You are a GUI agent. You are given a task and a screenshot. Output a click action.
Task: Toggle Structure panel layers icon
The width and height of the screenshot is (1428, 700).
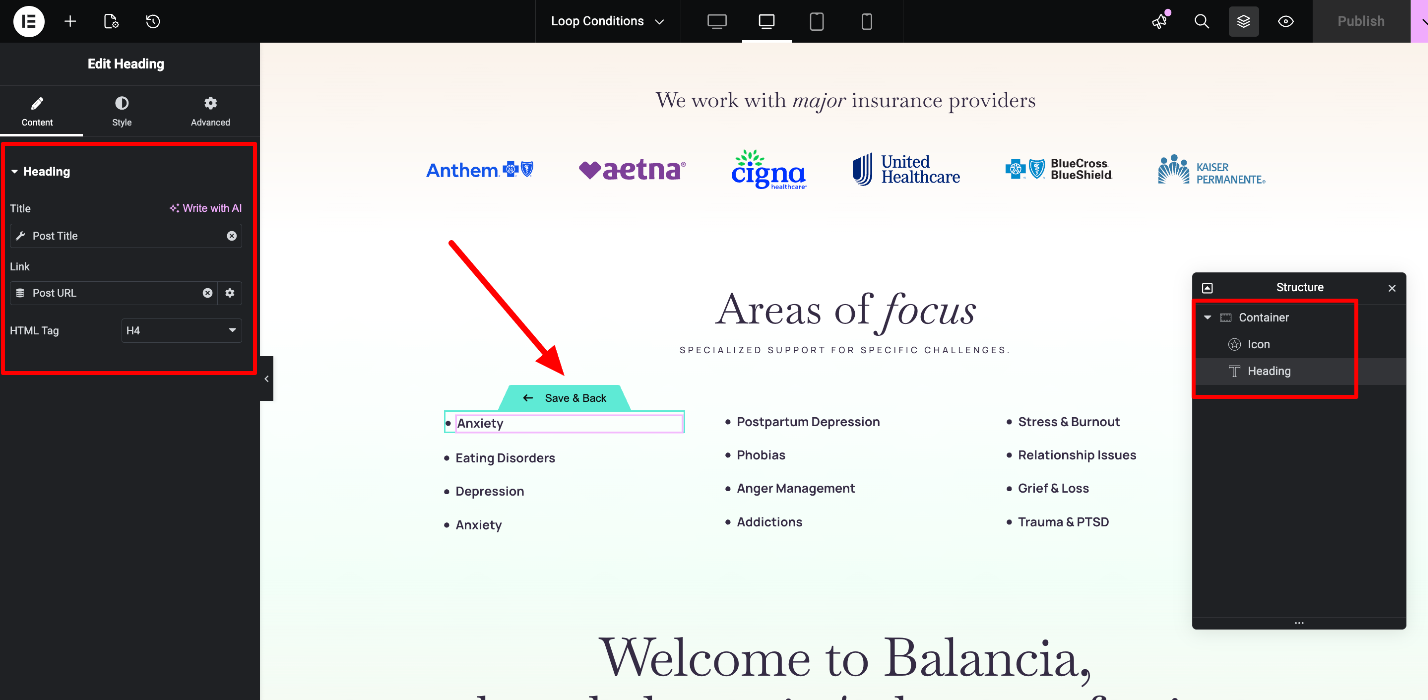click(1244, 21)
